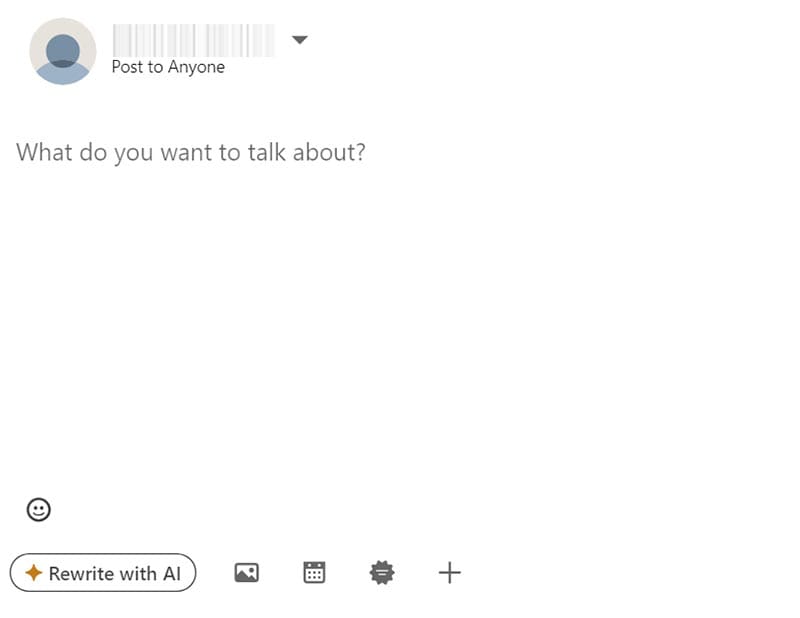Open the schedule post calendar icon
This screenshot has height=618, width=800.
coord(314,573)
